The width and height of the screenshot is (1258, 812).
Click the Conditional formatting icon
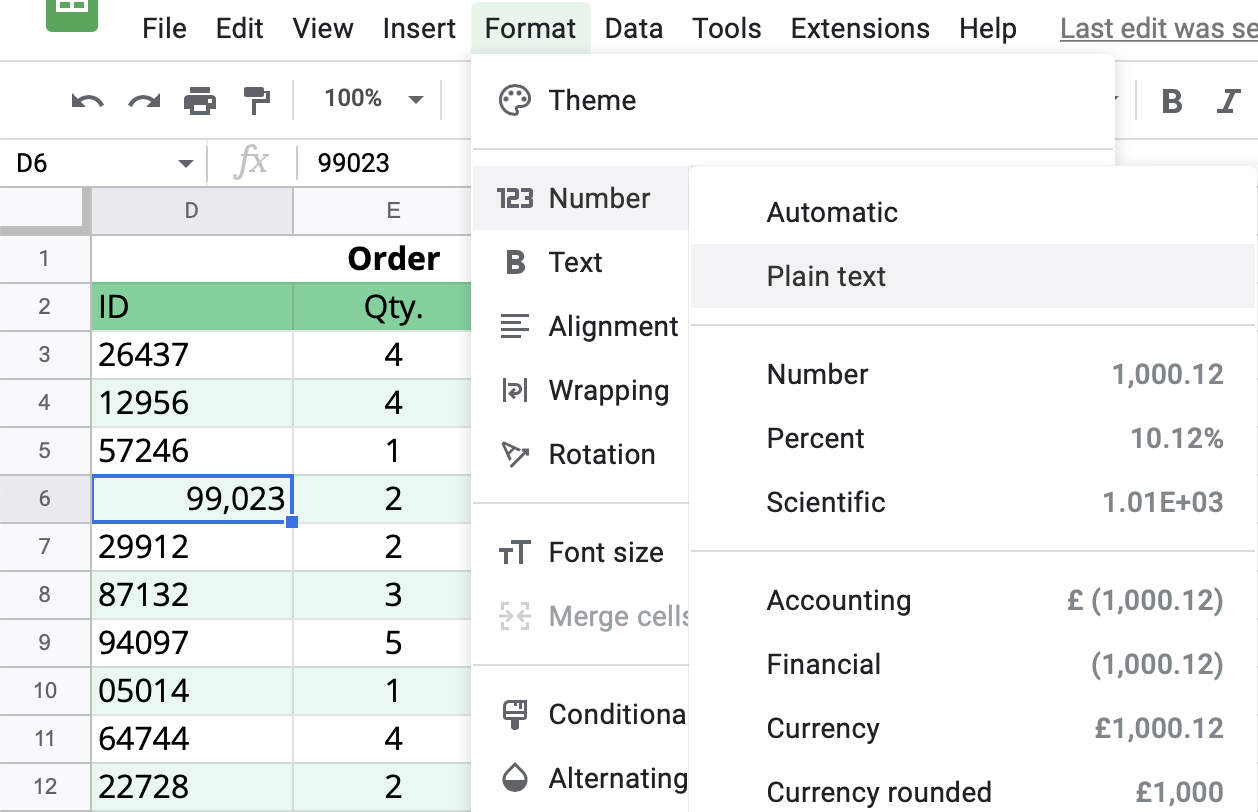[x=514, y=714]
